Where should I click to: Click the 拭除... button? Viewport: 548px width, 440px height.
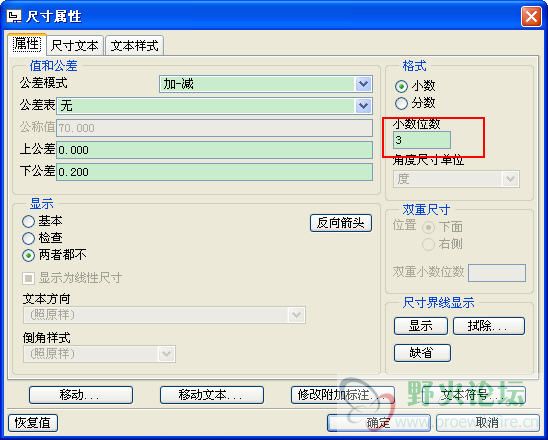click(x=489, y=326)
